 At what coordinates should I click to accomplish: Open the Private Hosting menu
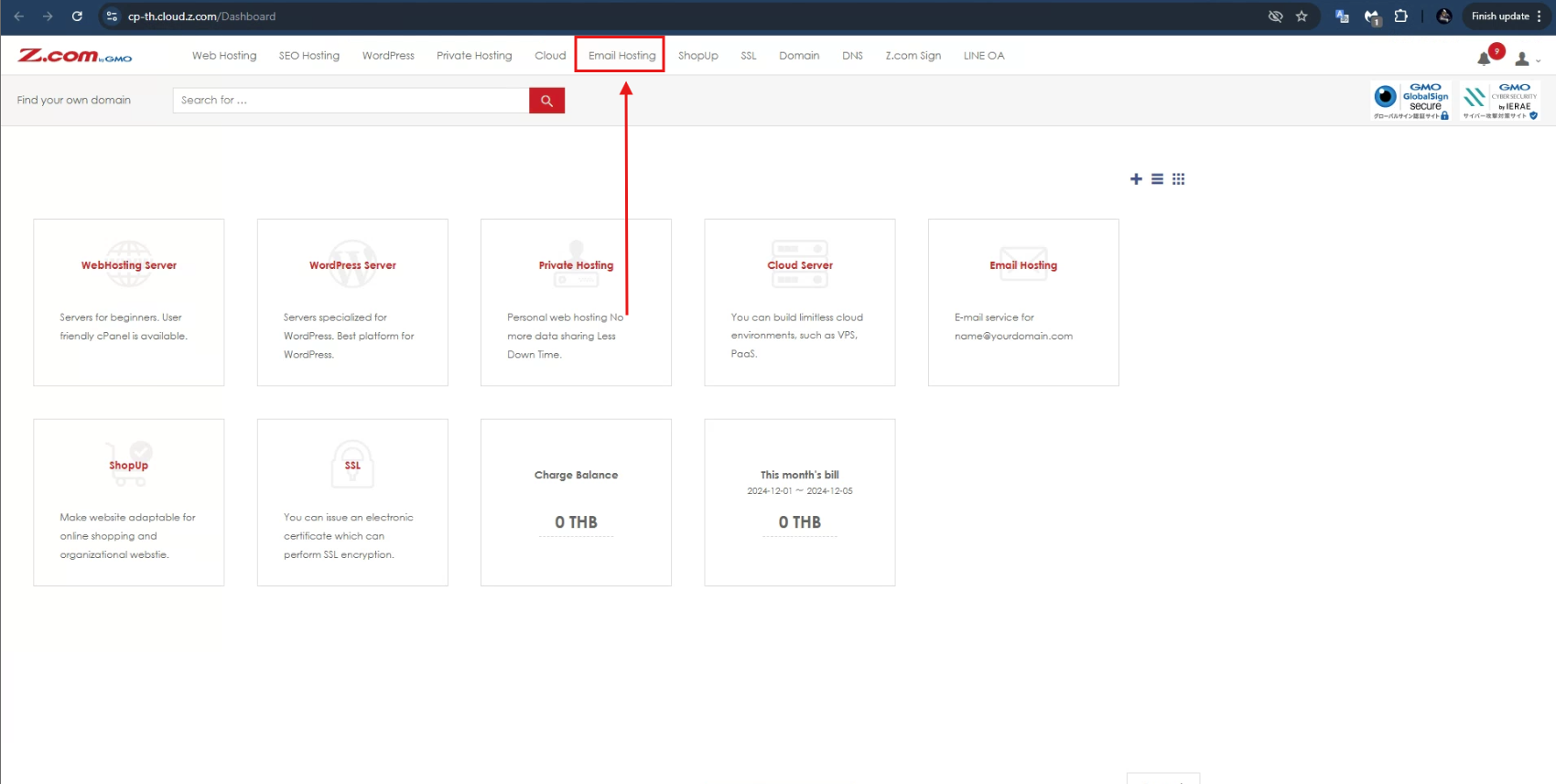pyautogui.click(x=474, y=56)
